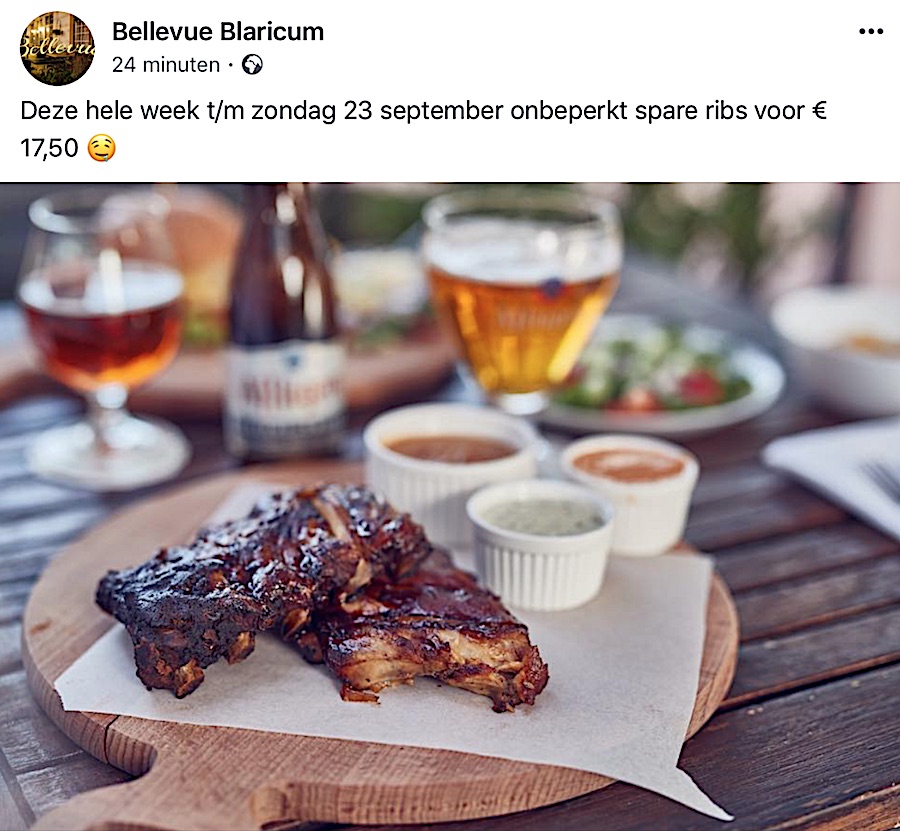900x831 pixels.
Task: Open the Bellevue Blaricum page name link
Action: coord(218,32)
